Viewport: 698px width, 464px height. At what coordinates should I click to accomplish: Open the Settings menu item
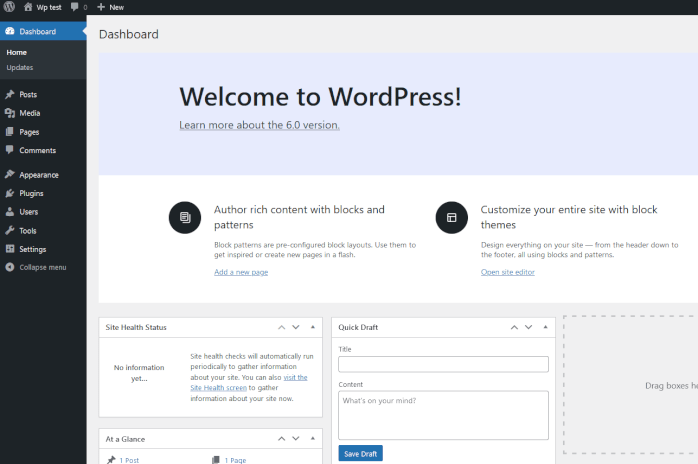tap(32, 249)
